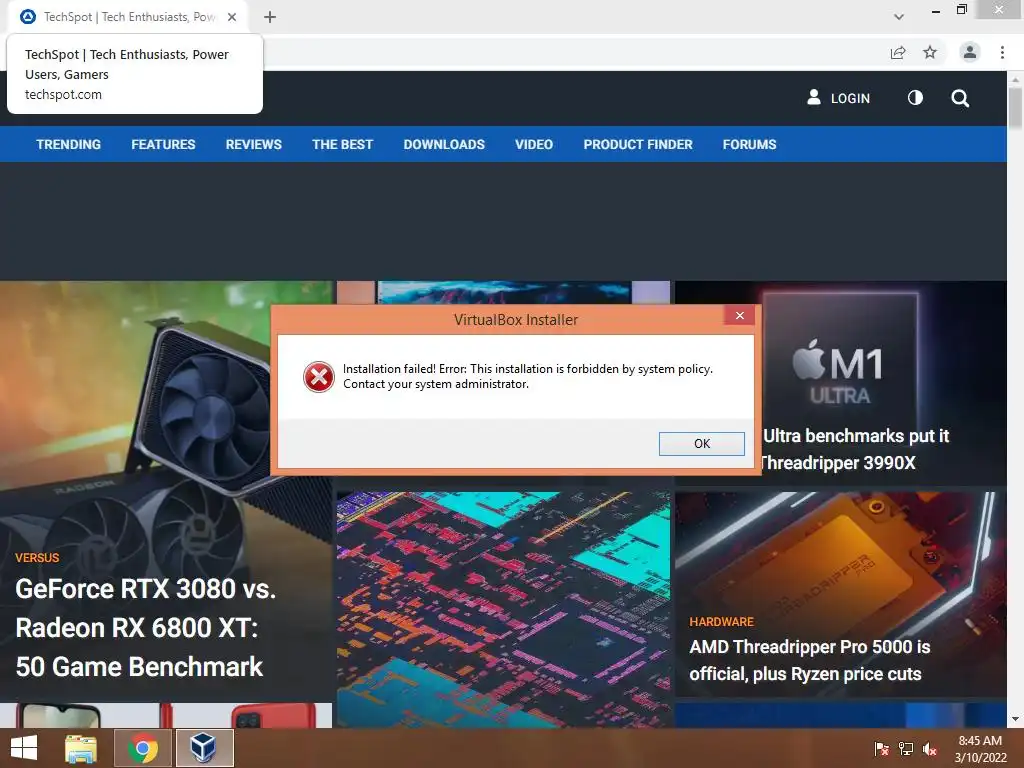
Task: Expand the tab search chevron
Action: 899,17
